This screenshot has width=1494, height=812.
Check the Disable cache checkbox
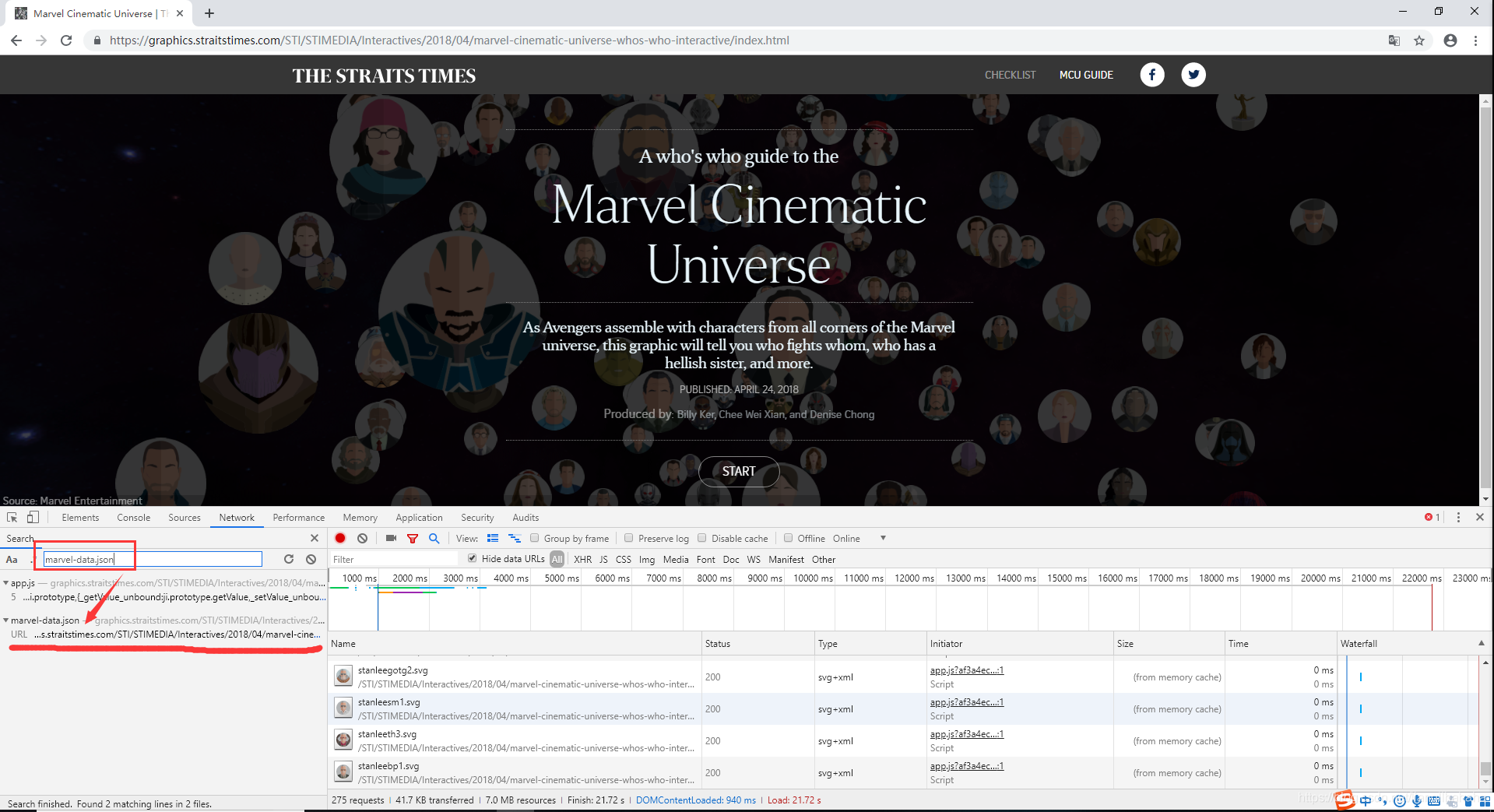coord(702,538)
